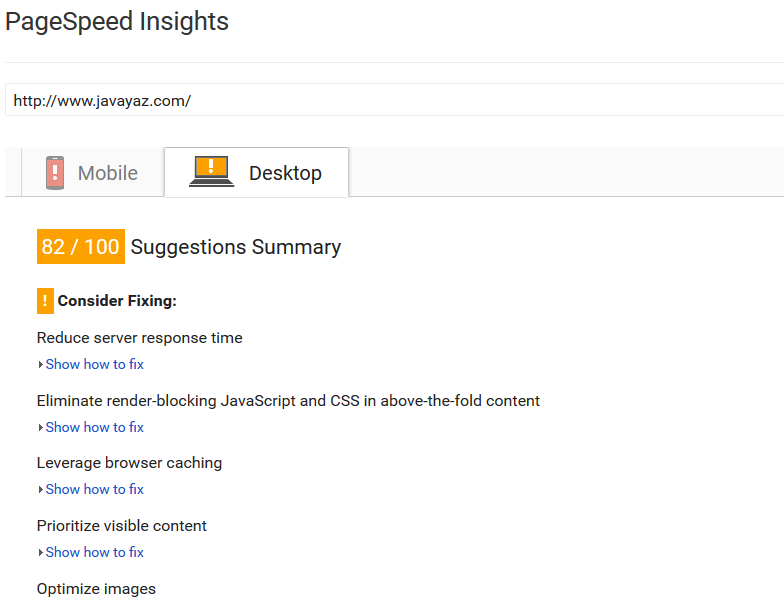Select the Desktop tab label
Viewport: 784px width, 598px height.
tap(285, 173)
